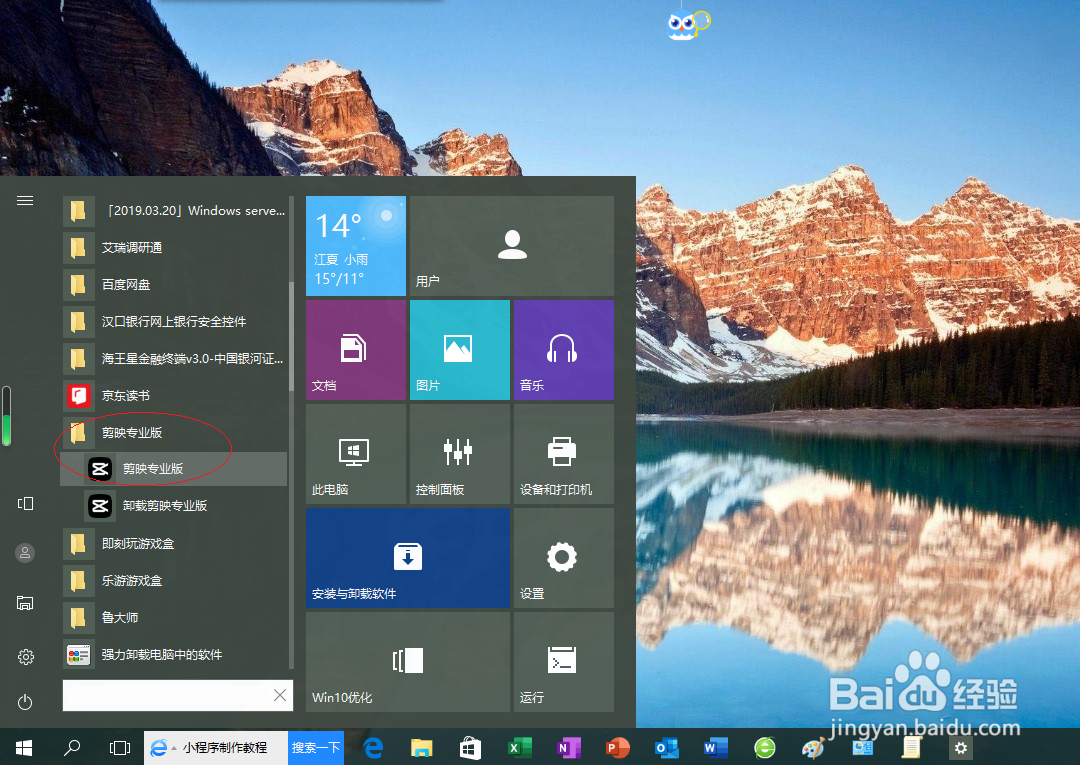Click the owl mascot icon on desktop

pyautogui.click(x=687, y=25)
